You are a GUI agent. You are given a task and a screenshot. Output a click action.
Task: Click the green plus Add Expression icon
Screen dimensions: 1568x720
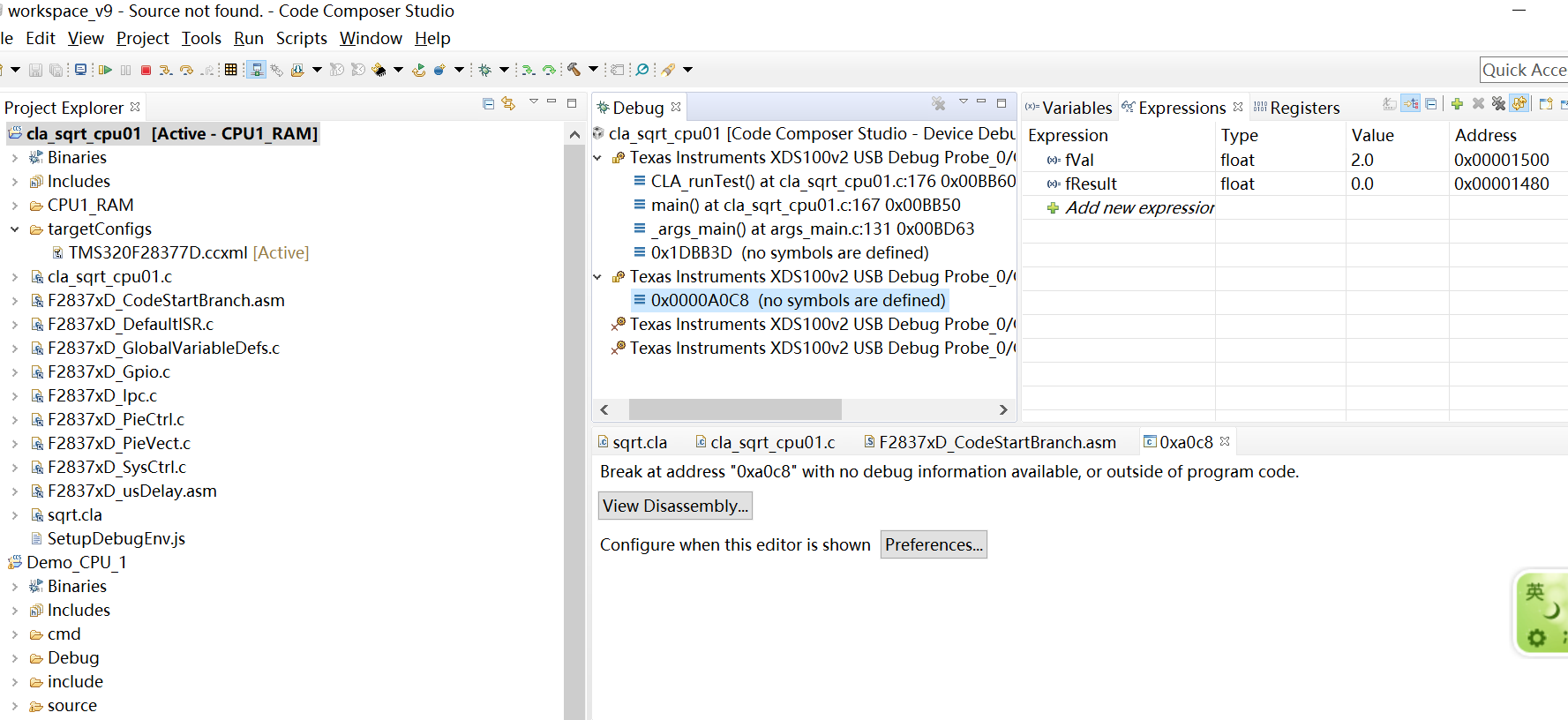(x=1457, y=104)
